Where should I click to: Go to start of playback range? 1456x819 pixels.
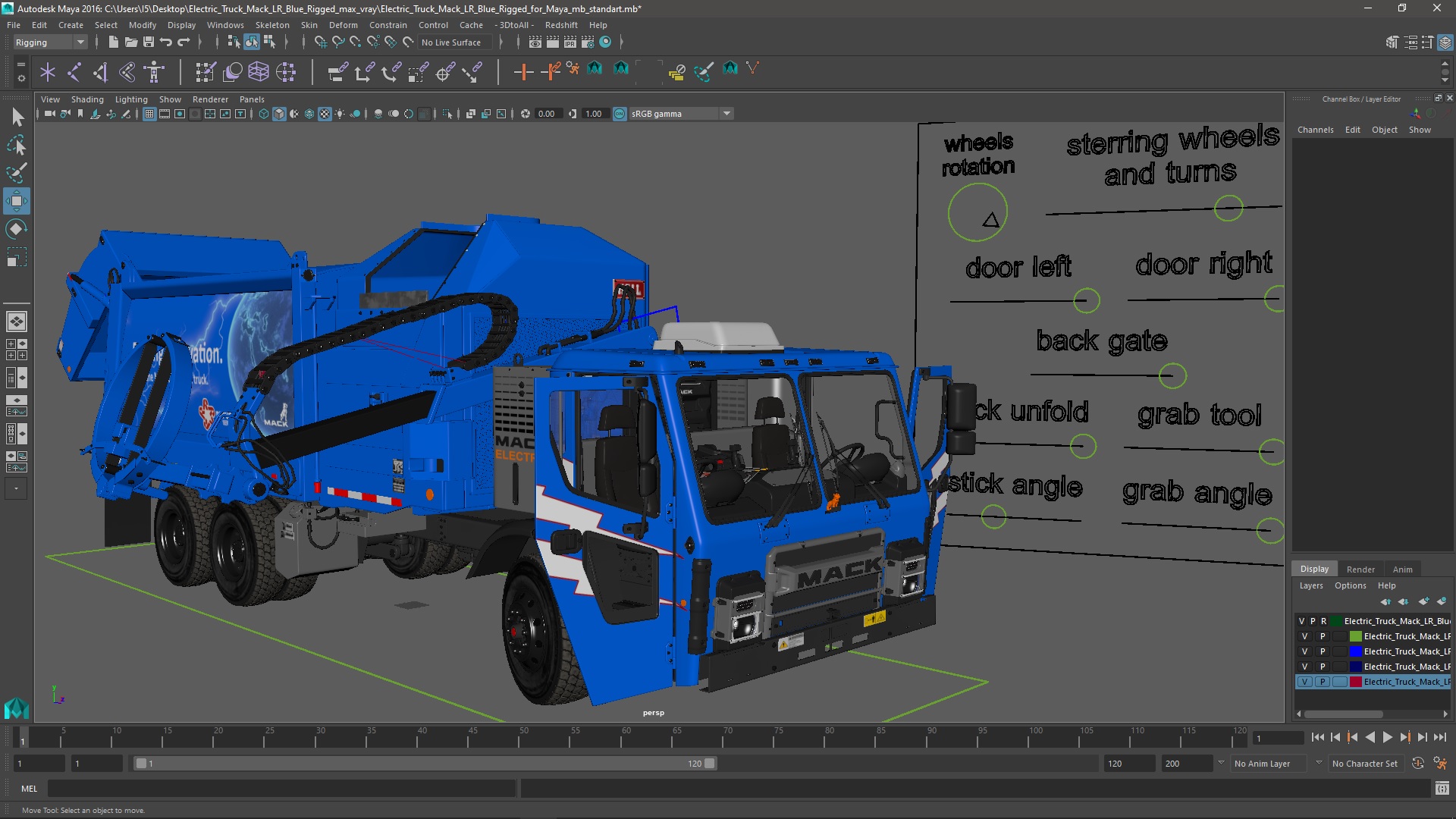point(1318,737)
